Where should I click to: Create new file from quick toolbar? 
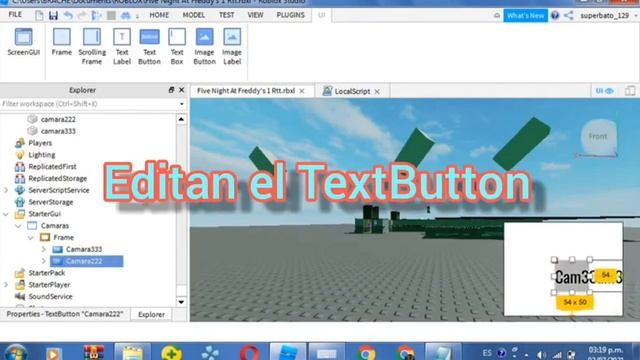pyautogui.click(x=39, y=15)
